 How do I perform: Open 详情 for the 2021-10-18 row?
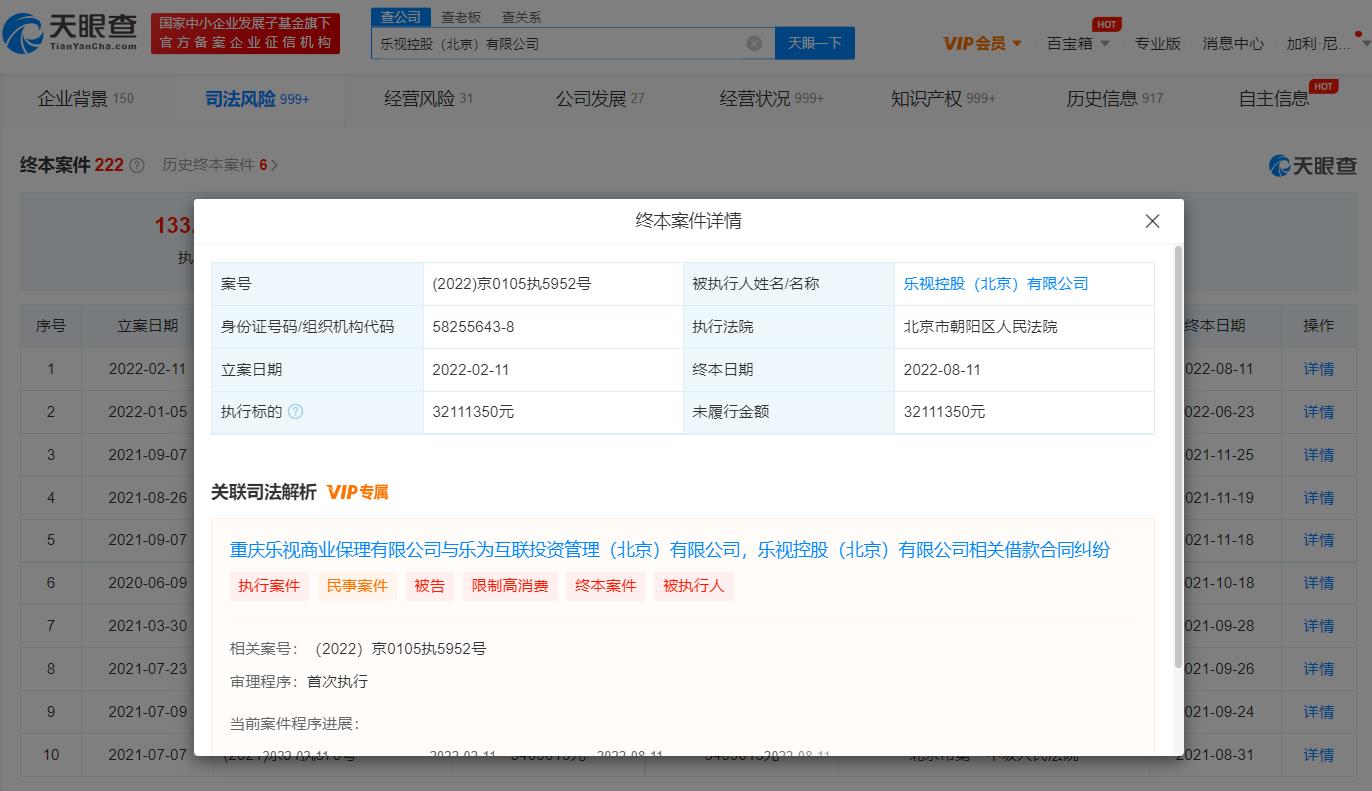[x=1319, y=583]
